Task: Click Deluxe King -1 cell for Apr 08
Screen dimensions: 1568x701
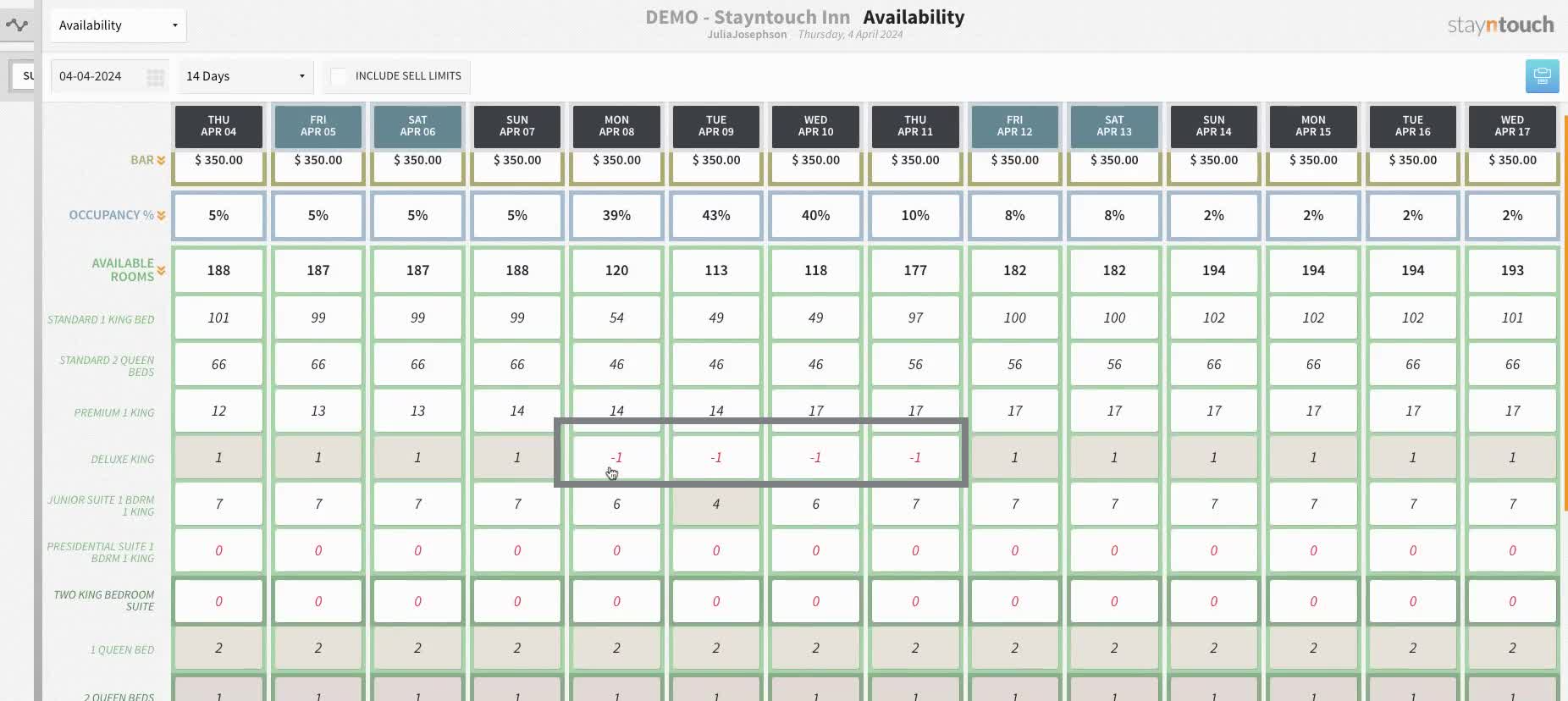Action: point(616,457)
